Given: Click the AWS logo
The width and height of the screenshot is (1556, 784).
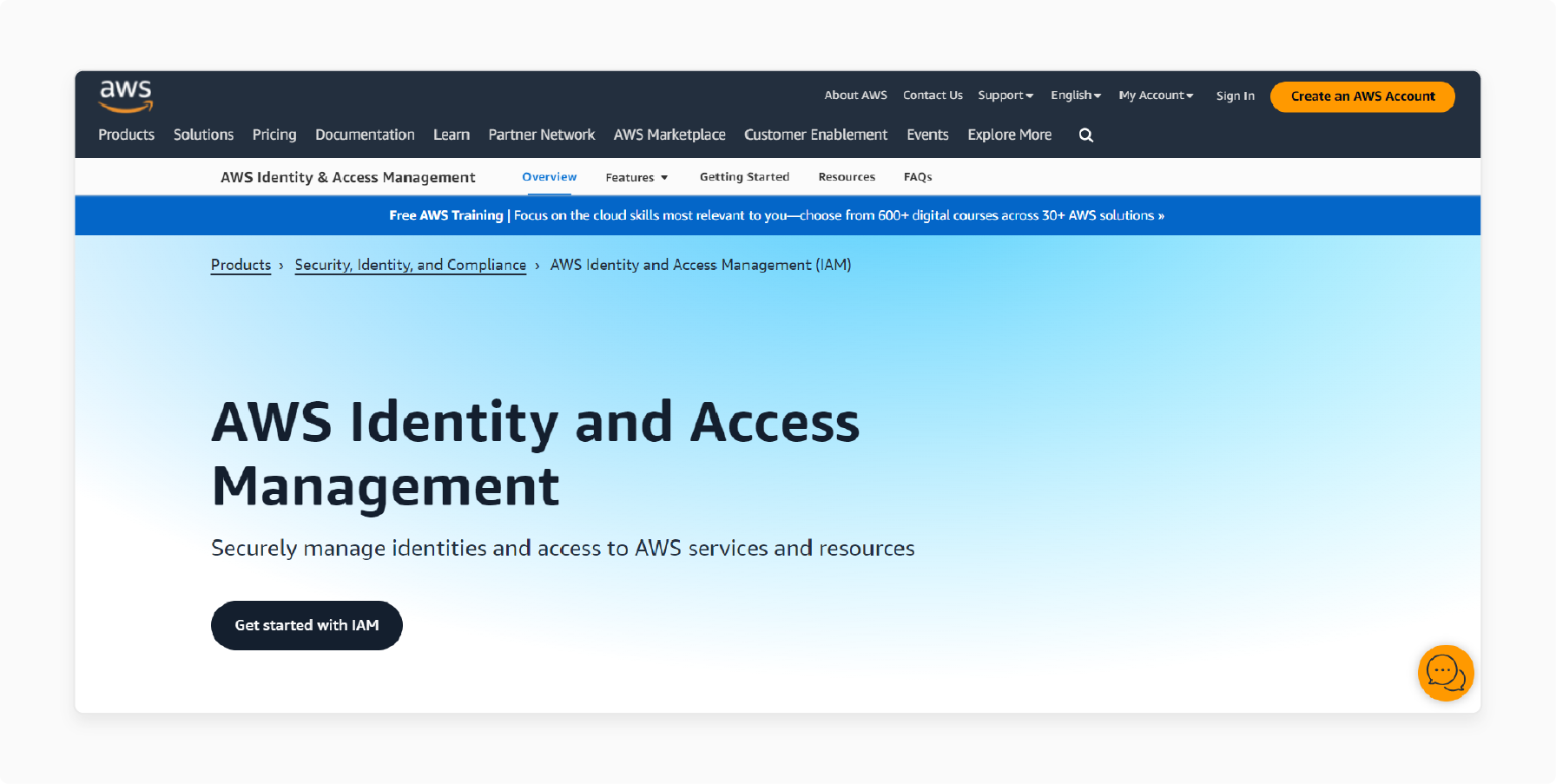Looking at the screenshot, I should 126,96.
